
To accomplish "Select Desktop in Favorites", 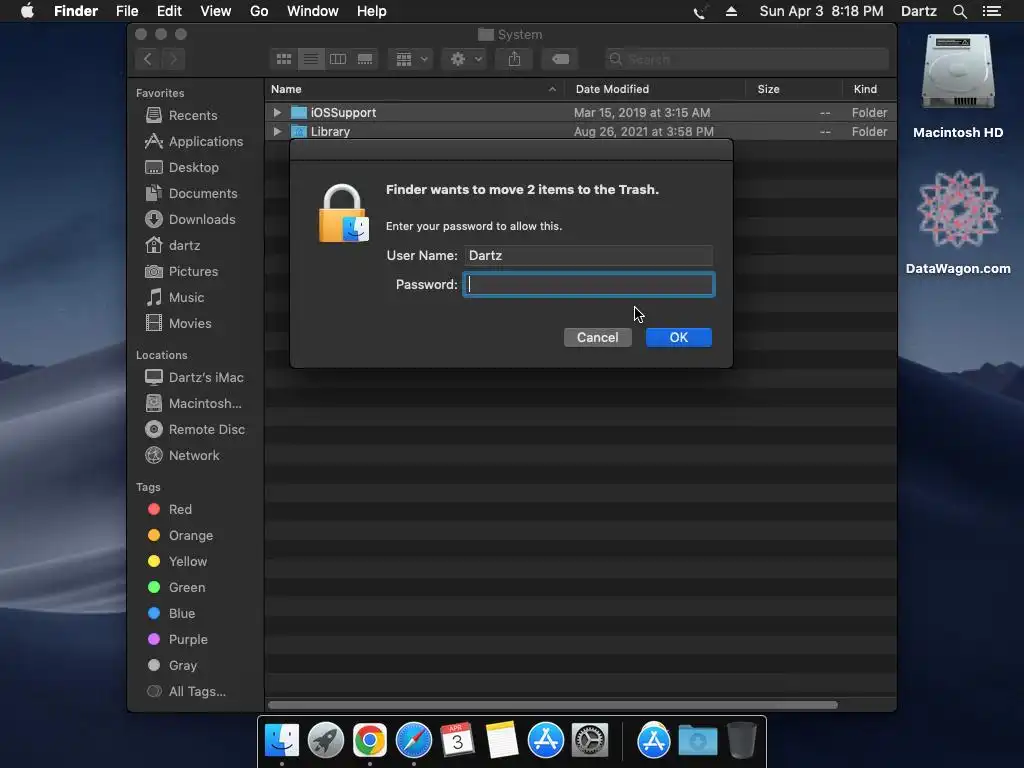I will 182,167.
